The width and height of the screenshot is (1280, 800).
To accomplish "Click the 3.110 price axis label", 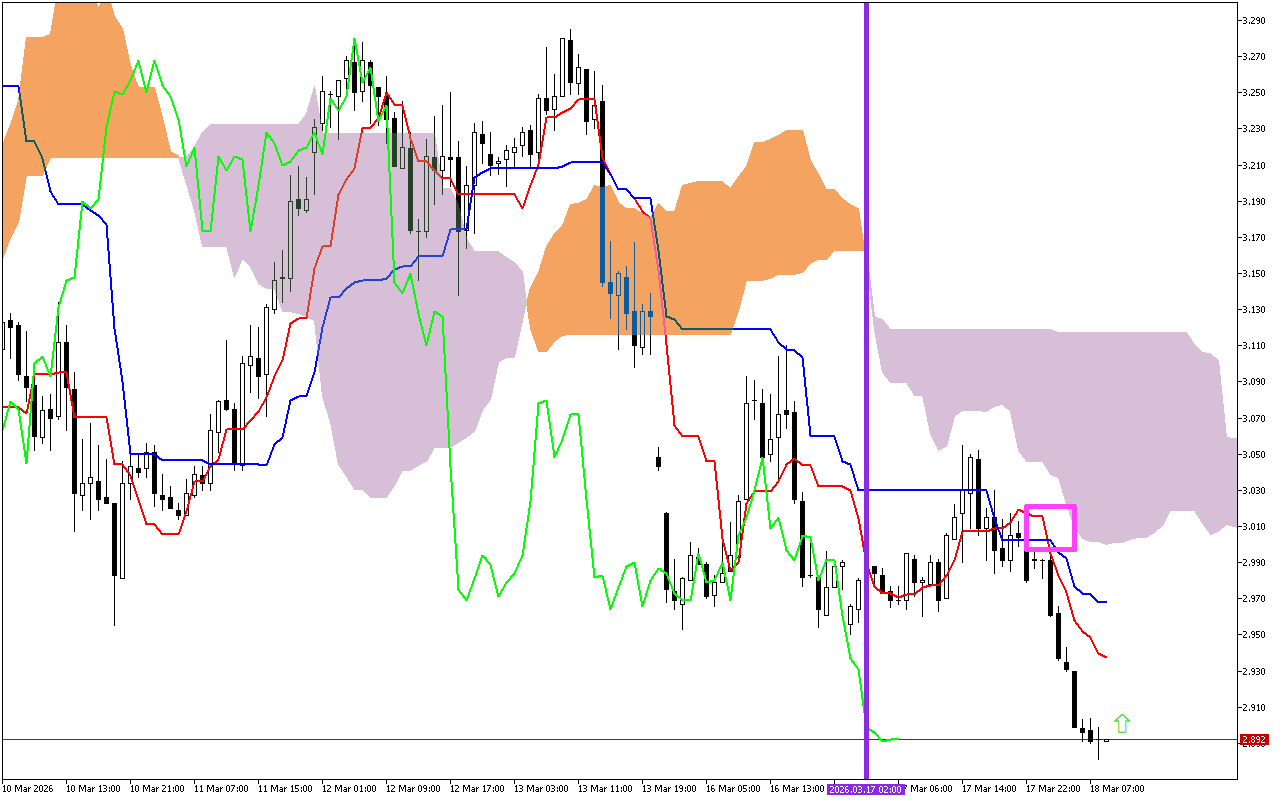I will coord(1254,345).
